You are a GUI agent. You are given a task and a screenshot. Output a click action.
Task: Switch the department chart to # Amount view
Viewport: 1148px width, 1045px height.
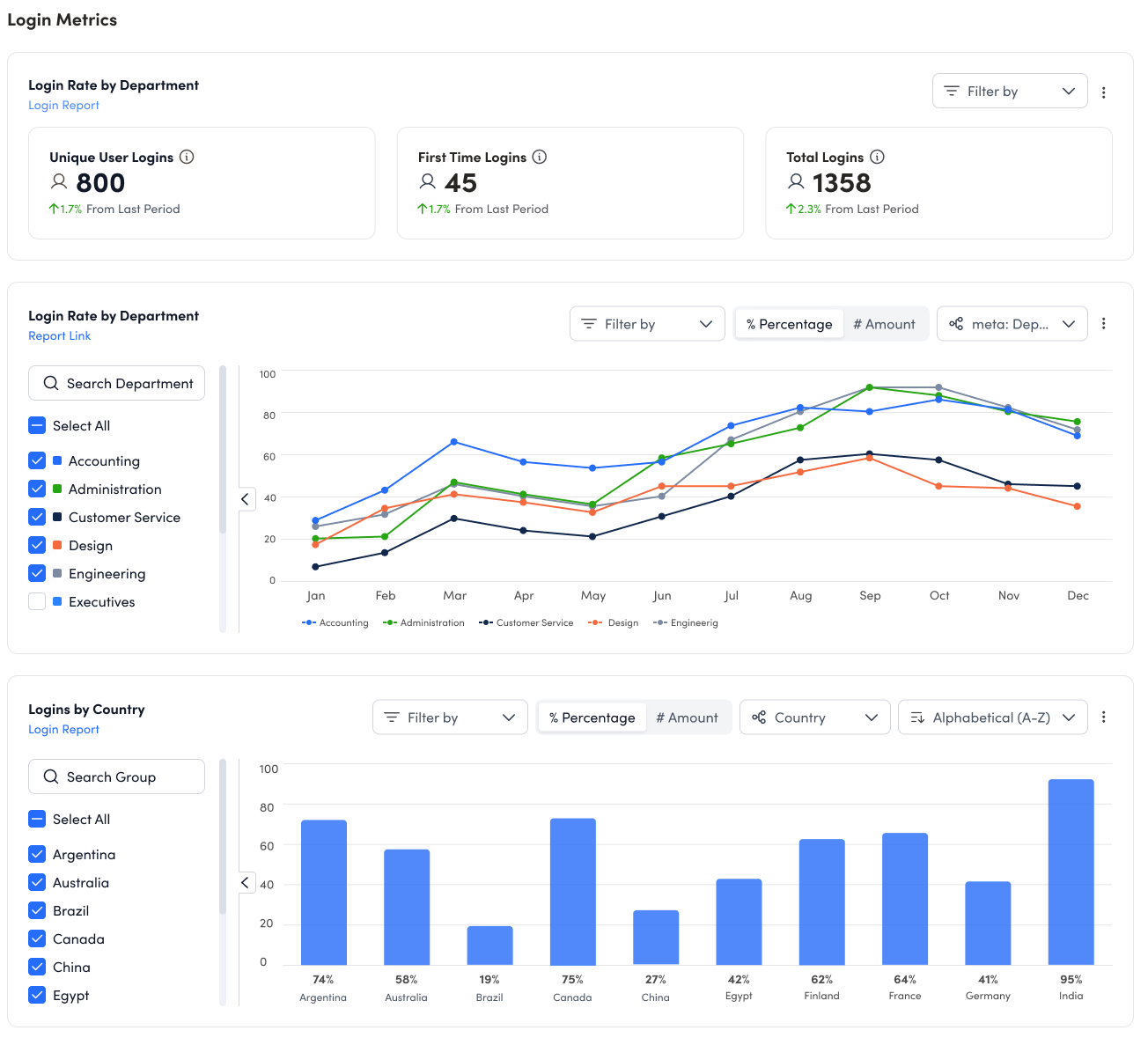[x=884, y=324]
